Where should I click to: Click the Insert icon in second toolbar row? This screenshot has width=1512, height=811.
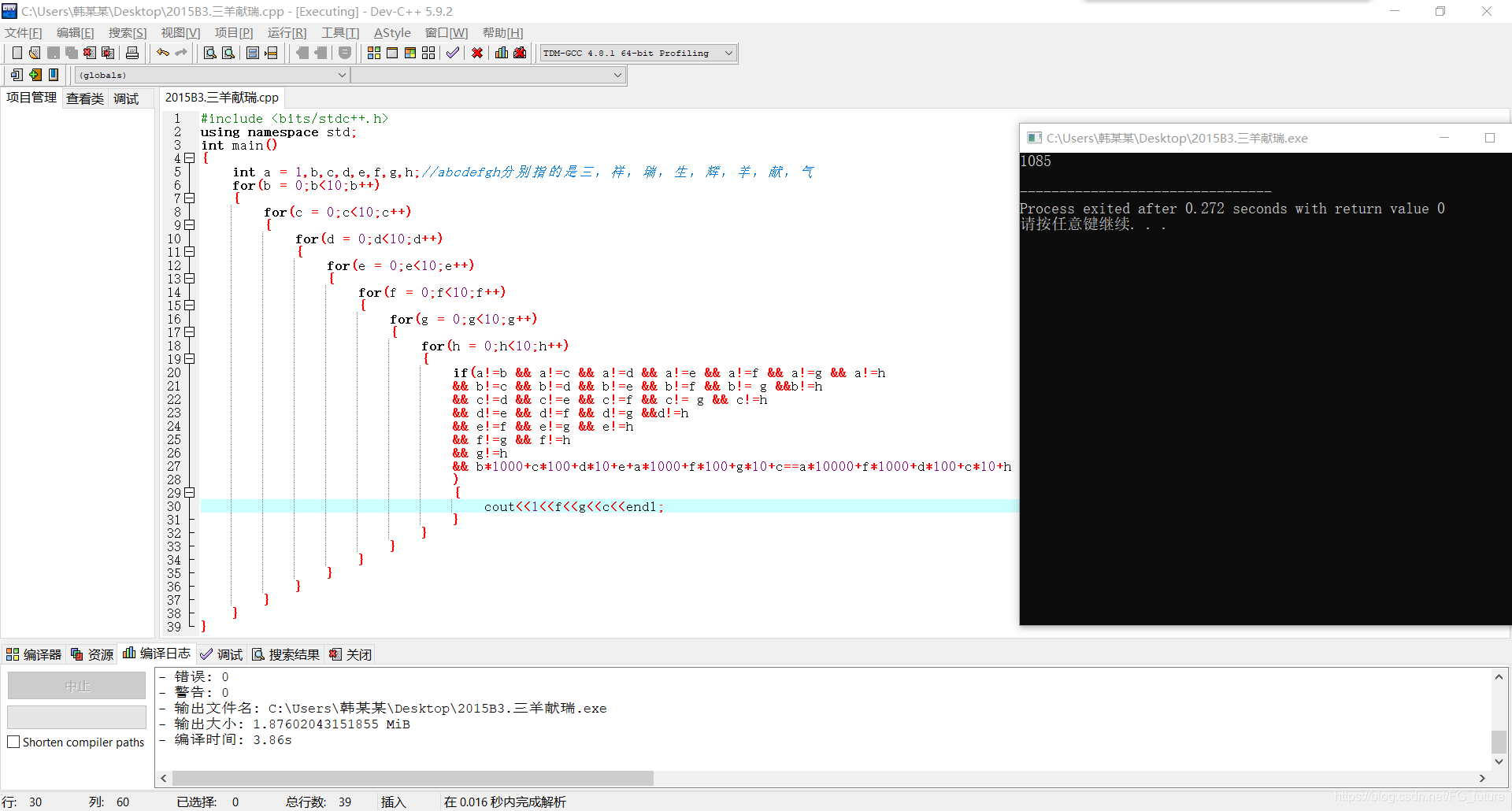[17, 75]
